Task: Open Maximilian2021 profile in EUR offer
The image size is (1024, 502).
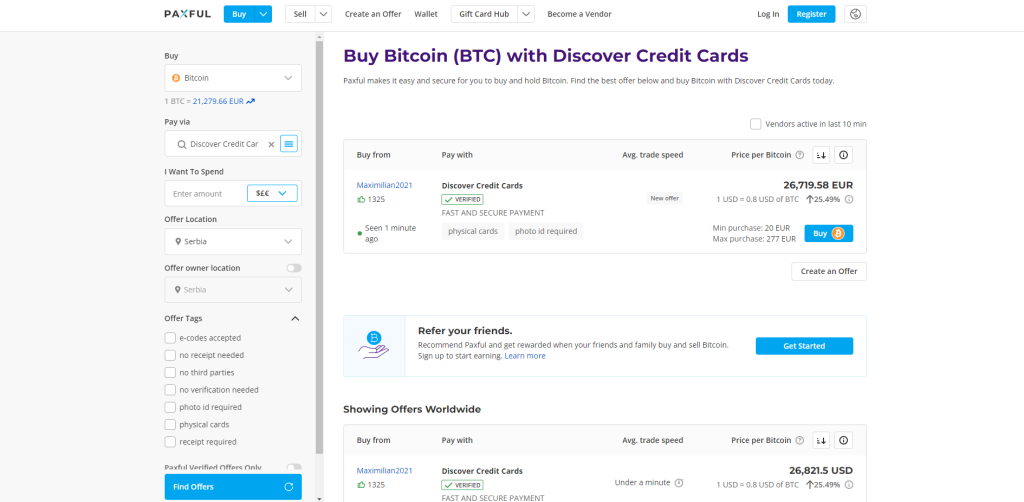Action: 385,185
